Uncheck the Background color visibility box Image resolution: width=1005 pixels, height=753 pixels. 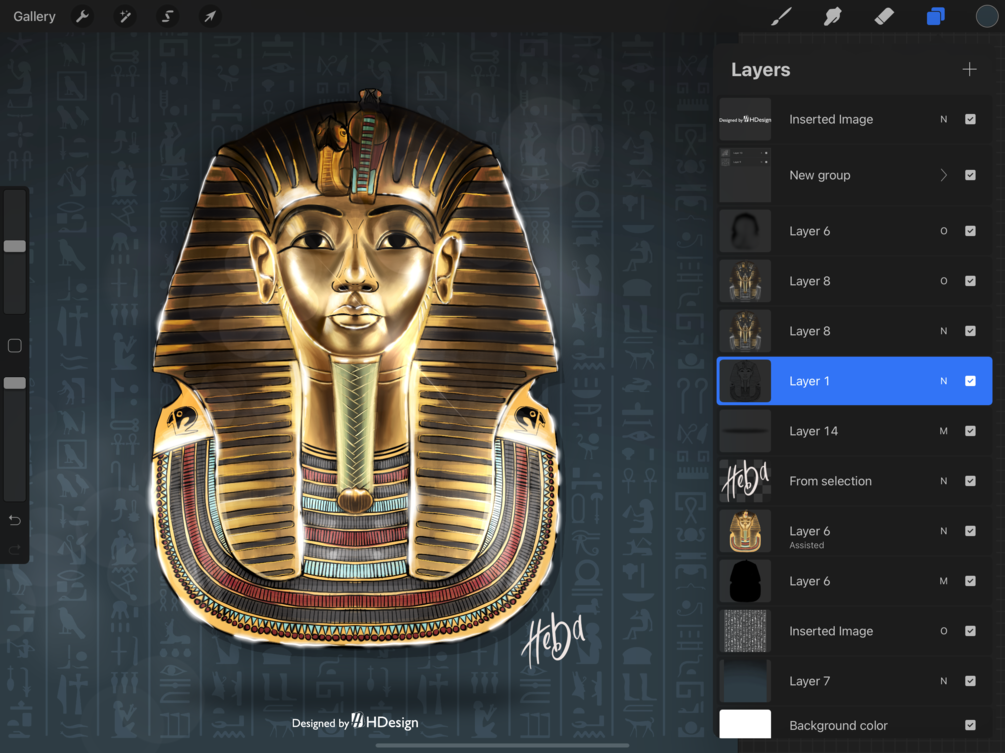tap(970, 725)
